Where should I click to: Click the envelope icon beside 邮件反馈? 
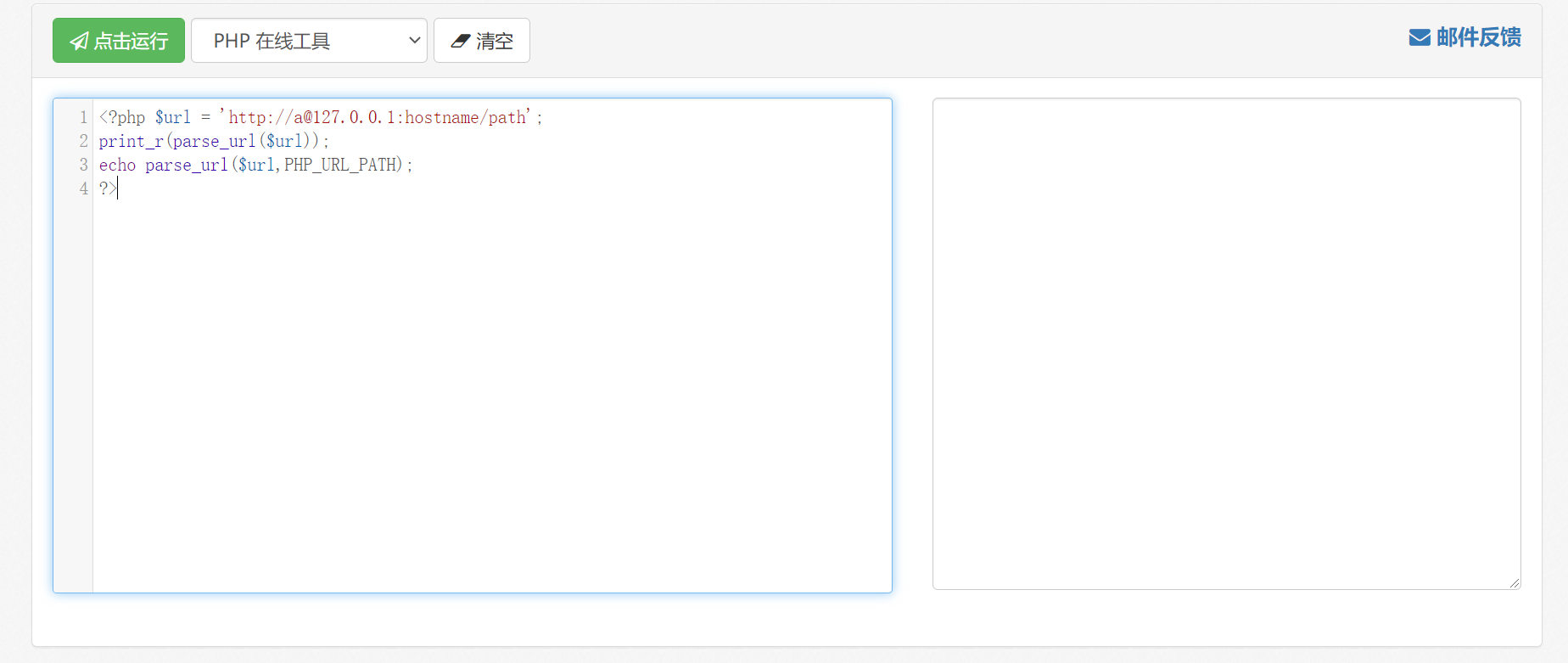[x=1420, y=37]
